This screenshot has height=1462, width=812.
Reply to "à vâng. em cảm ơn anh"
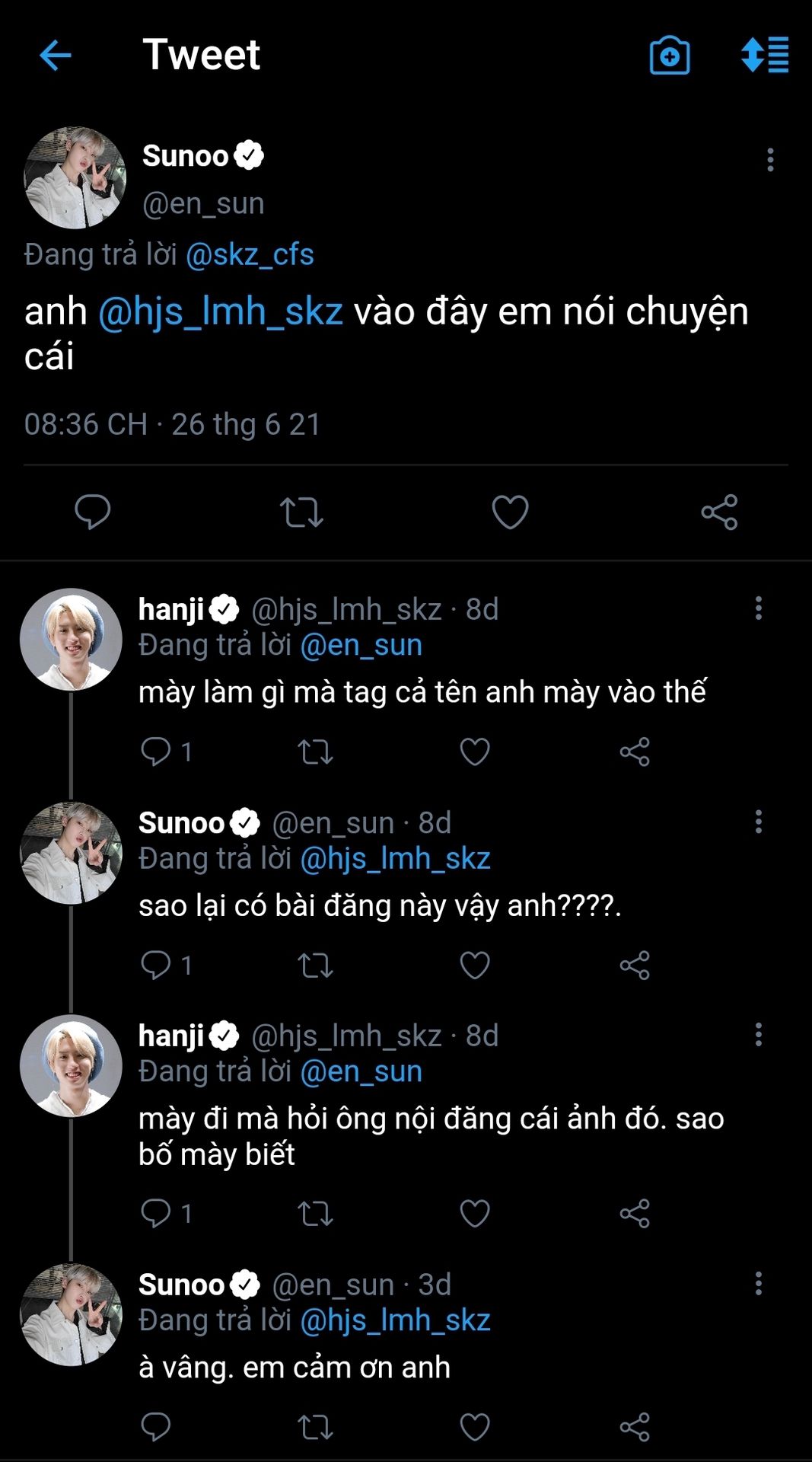pos(156,1427)
